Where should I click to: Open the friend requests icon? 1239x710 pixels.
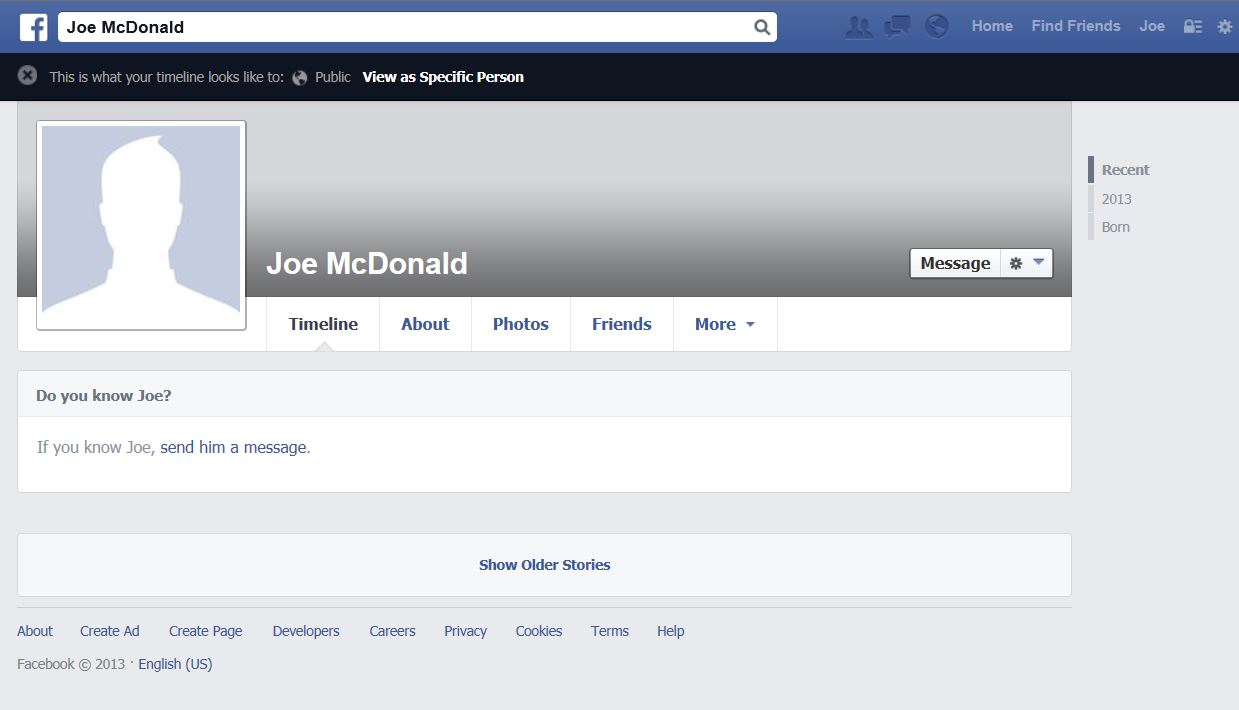point(858,27)
